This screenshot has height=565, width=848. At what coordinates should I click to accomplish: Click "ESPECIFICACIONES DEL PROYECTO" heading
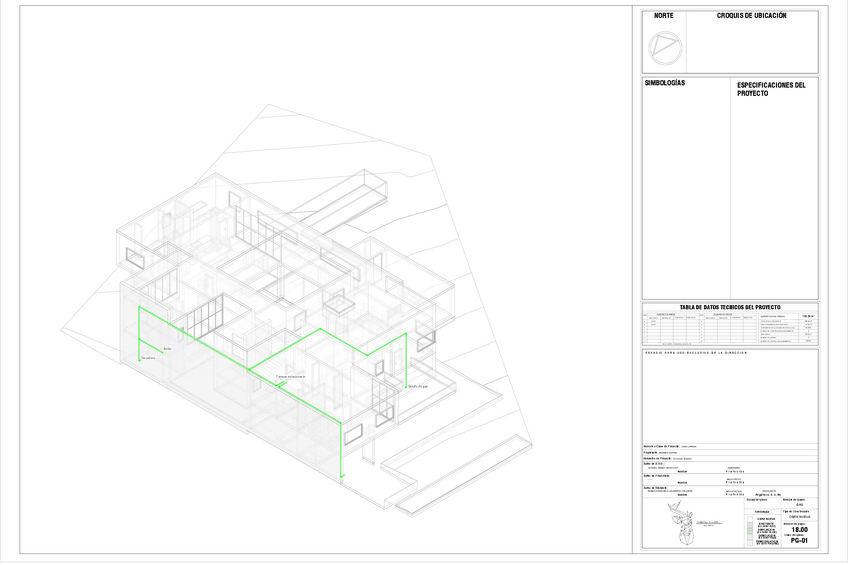click(x=771, y=89)
